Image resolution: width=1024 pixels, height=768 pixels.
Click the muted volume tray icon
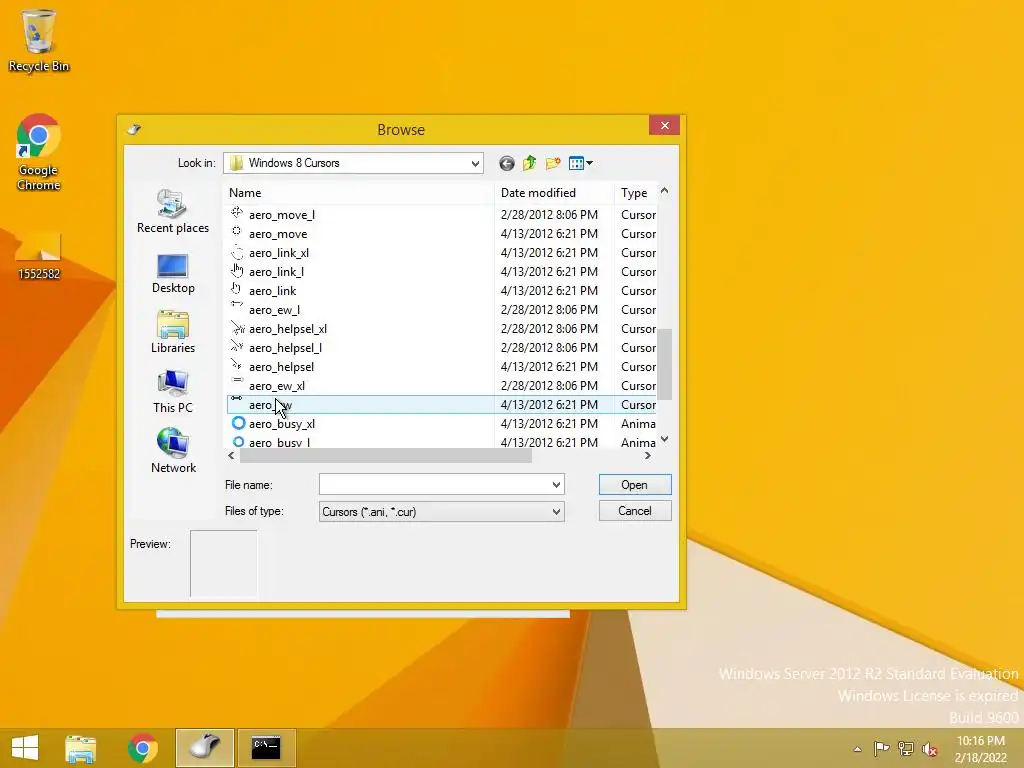click(x=930, y=749)
